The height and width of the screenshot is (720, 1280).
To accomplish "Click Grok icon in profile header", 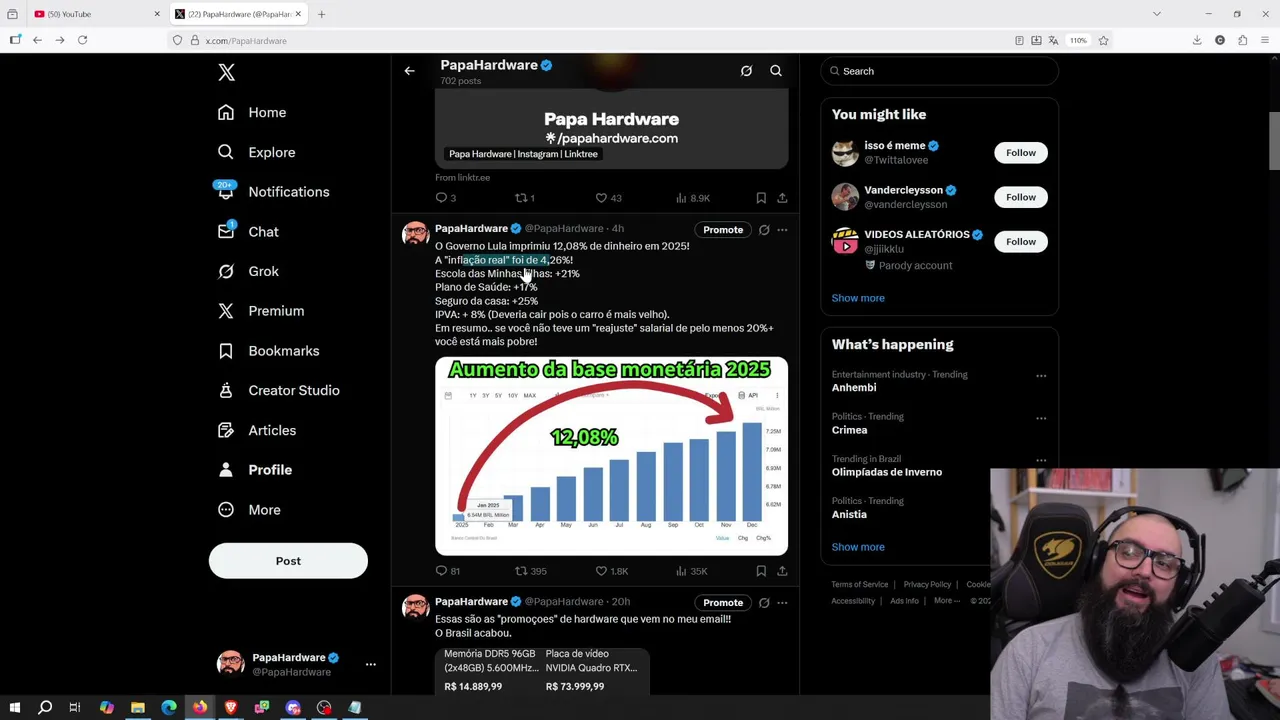I will pos(746,71).
